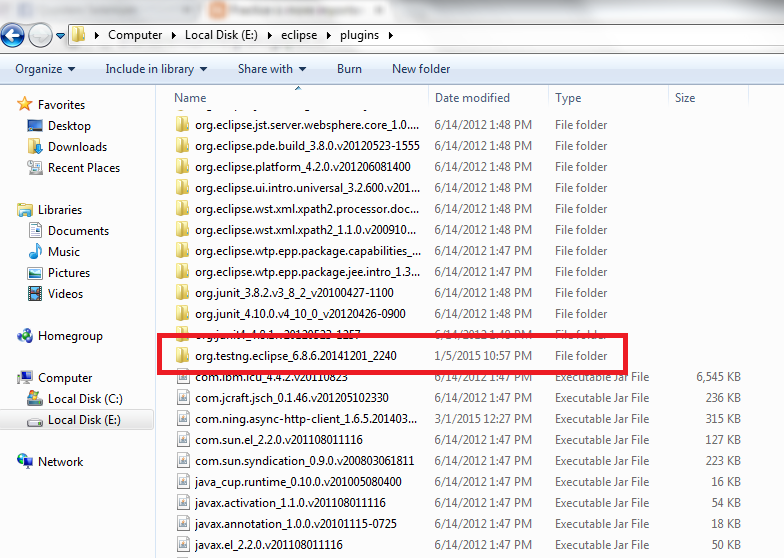Click the Libraries icon in navigation pane
The width and height of the screenshot is (784, 558).
[x=24, y=210]
